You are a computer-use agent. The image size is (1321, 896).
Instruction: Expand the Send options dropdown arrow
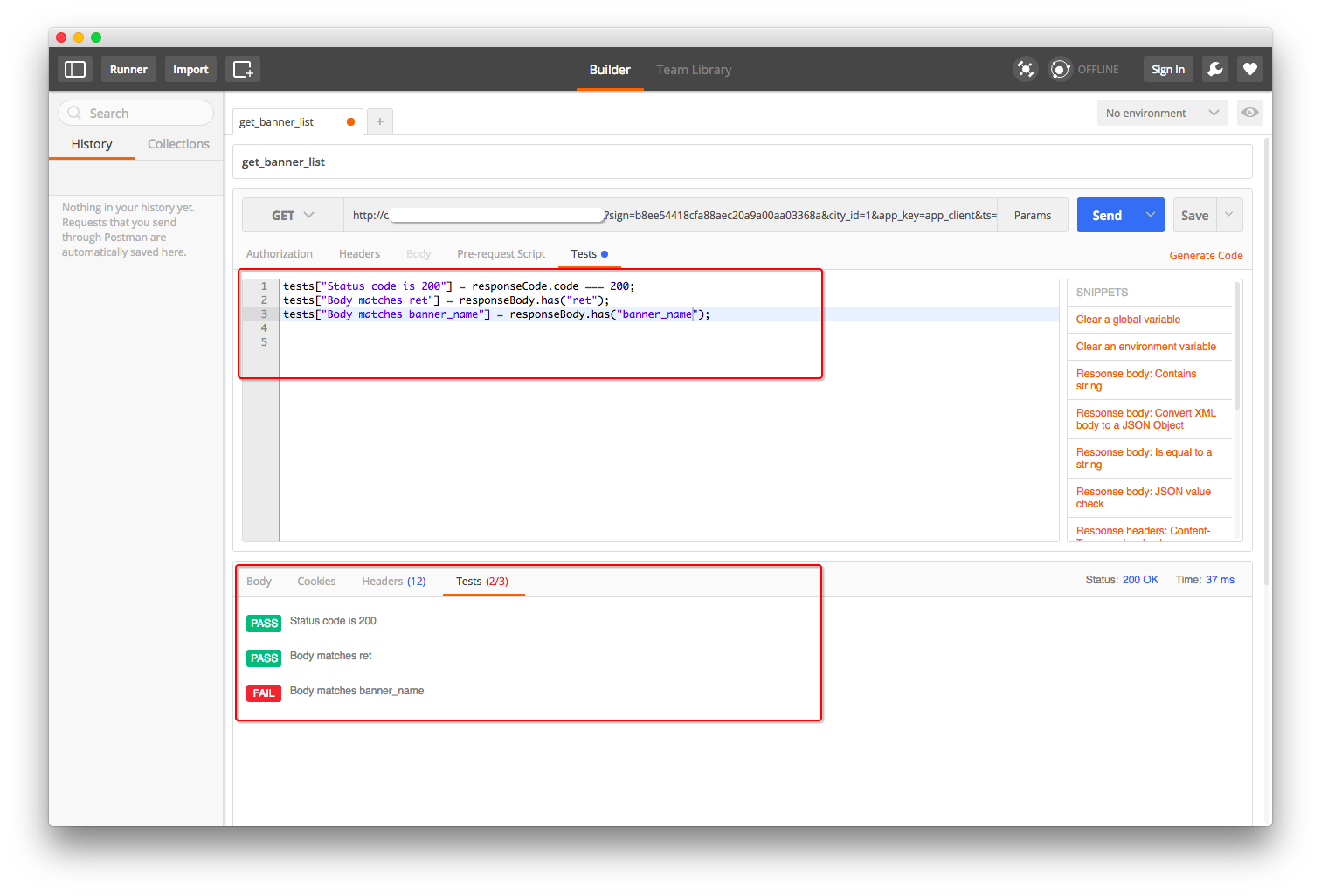[x=1151, y=215]
